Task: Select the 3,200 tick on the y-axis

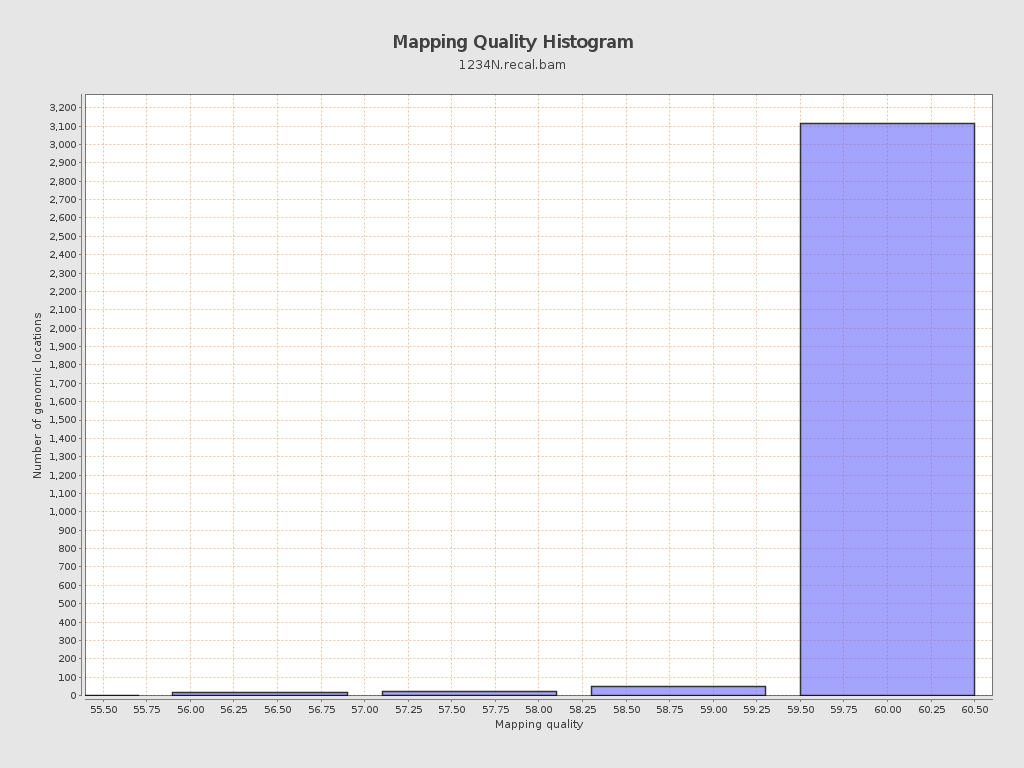Action: [x=62, y=108]
